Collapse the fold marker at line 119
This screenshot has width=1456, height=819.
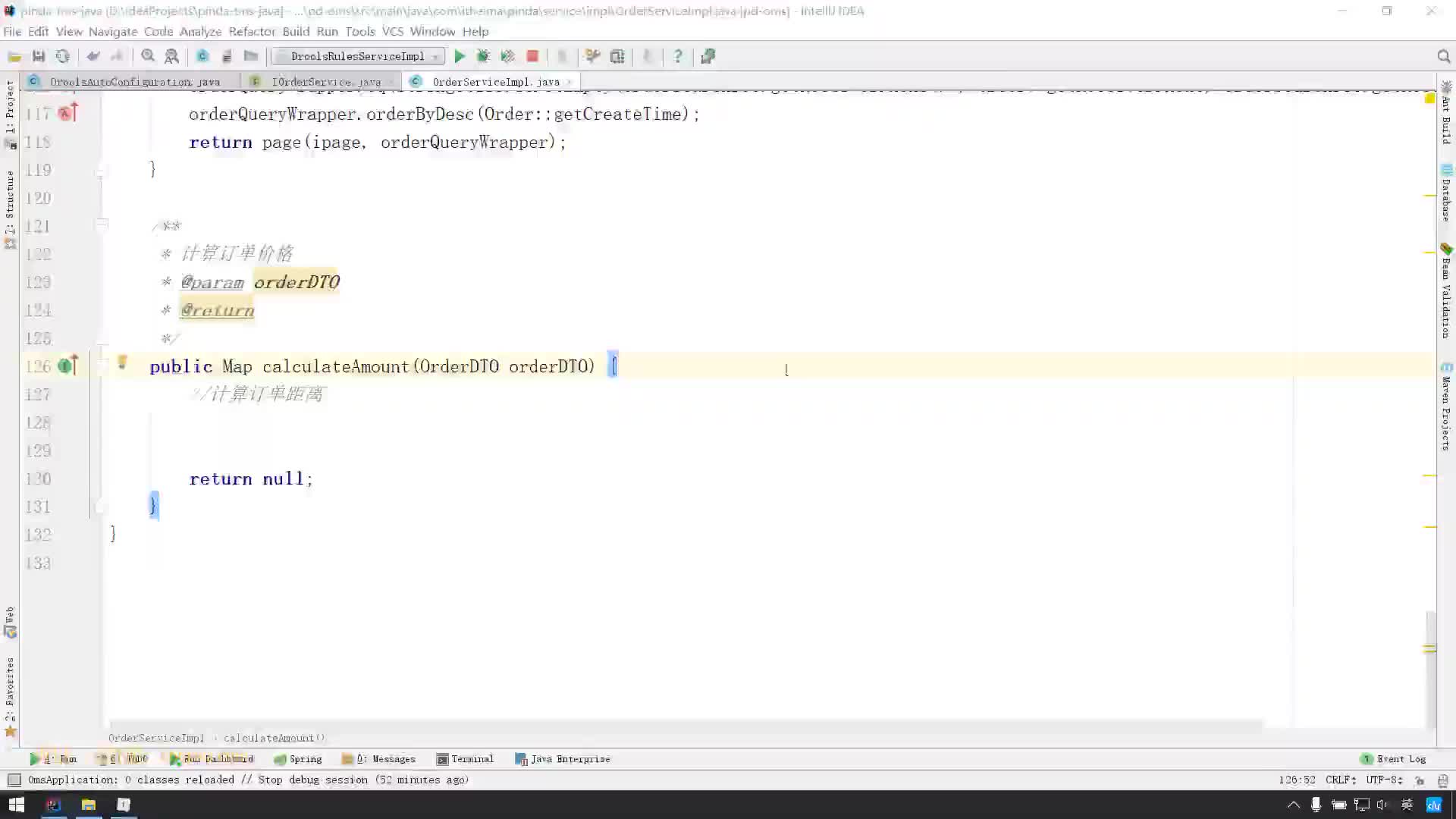pyautogui.click(x=100, y=172)
